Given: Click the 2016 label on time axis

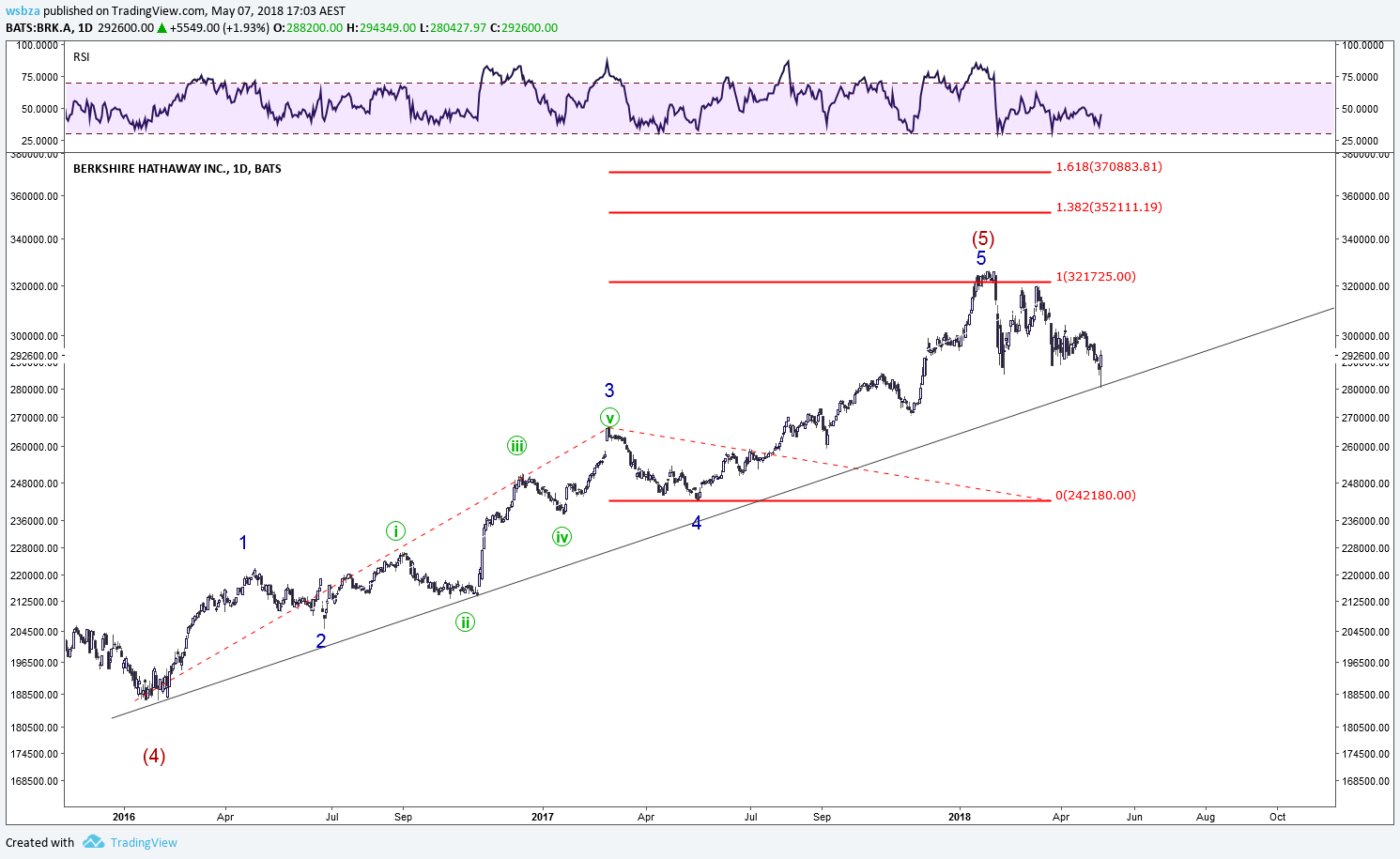Looking at the screenshot, I should coord(124,817).
